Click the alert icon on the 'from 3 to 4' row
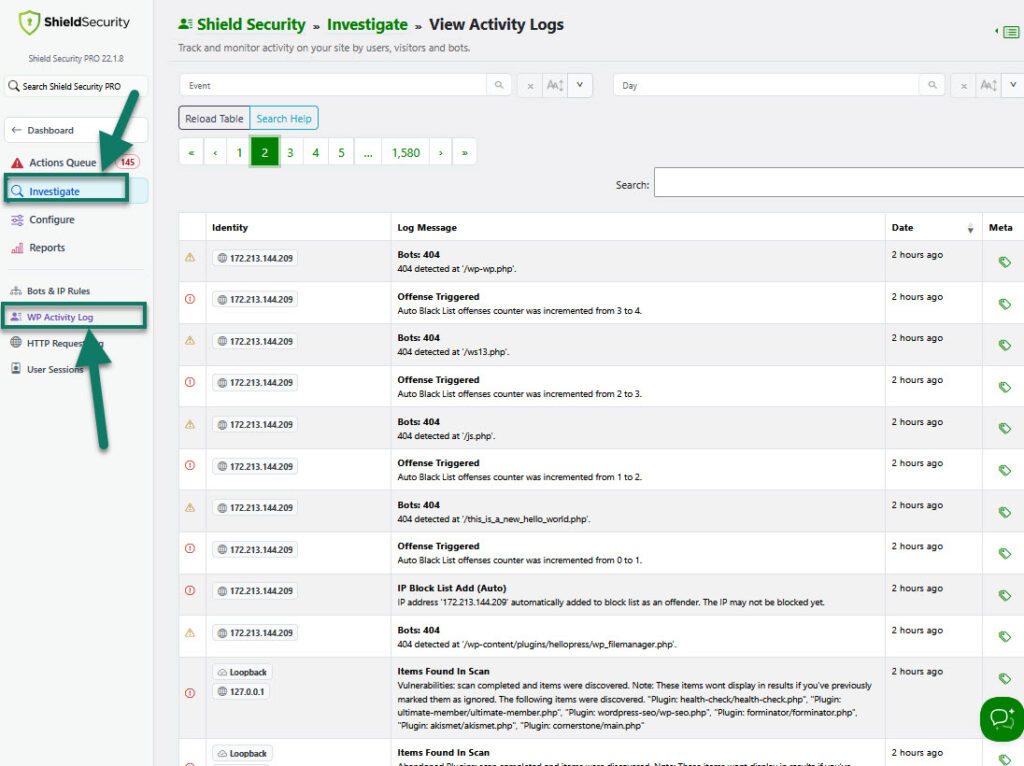The width and height of the screenshot is (1024, 766). pyautogui.click(x=190, y=299)
